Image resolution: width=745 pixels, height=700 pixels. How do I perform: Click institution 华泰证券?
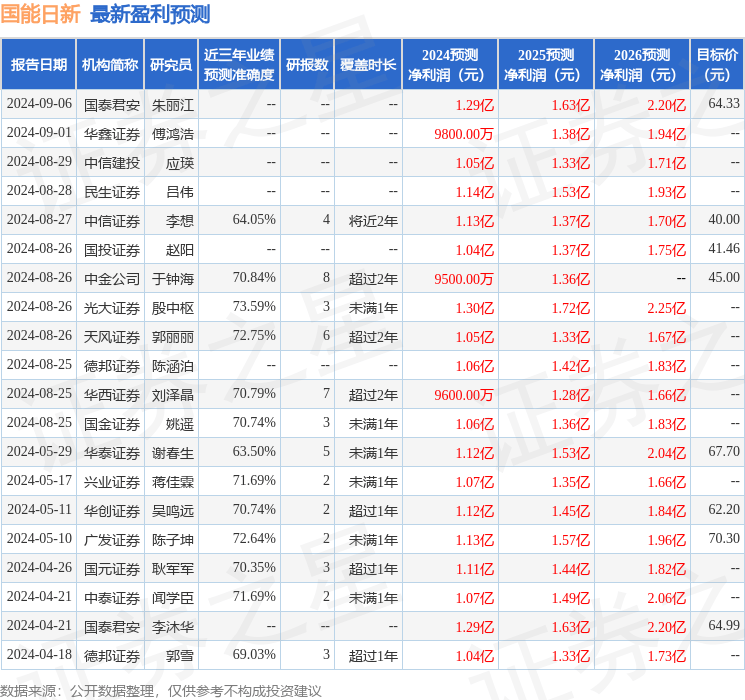click(112, 453)
